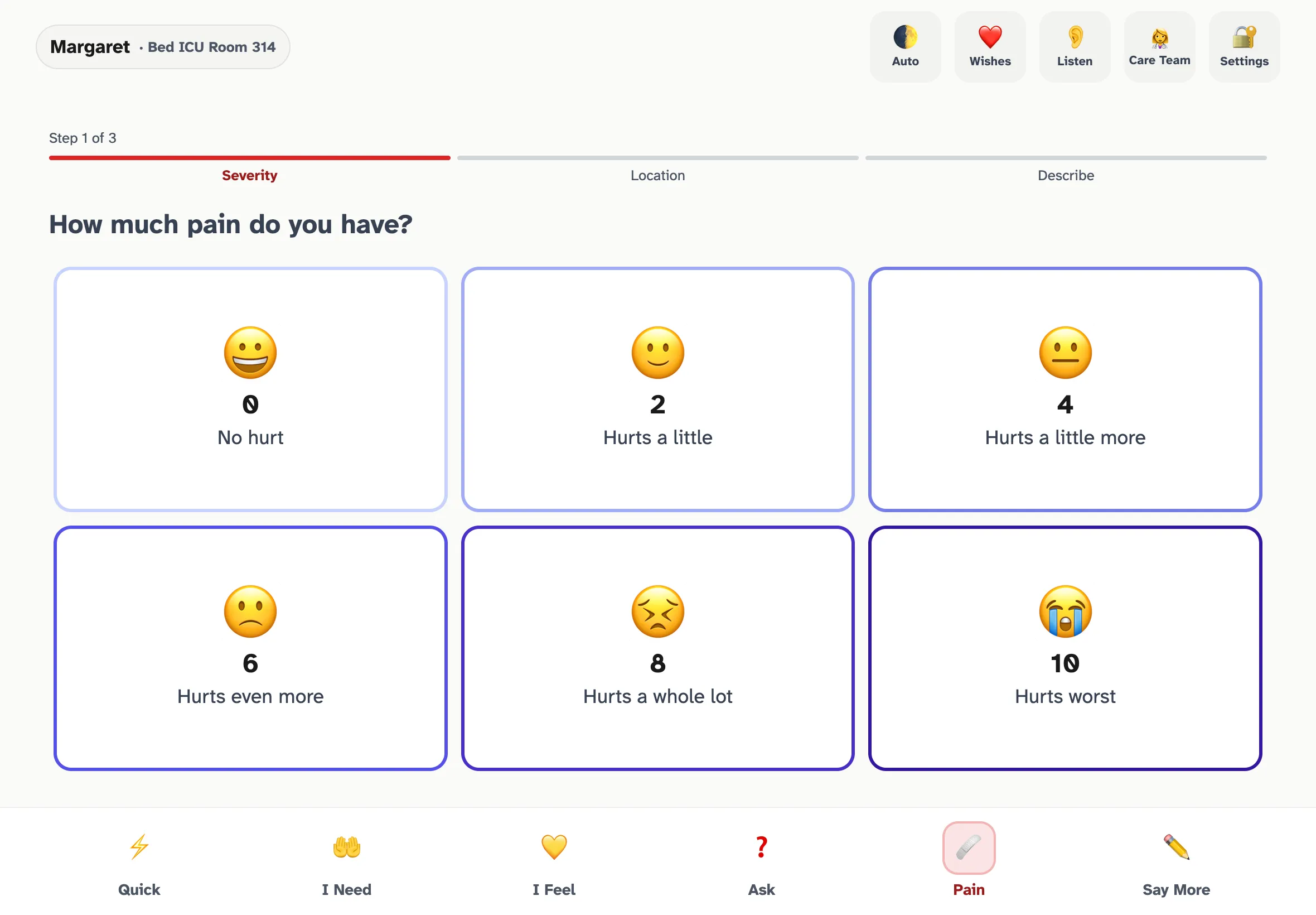The image size is (1316, 915).
Task: Jump to Location step bar
Action: [657, 158]
